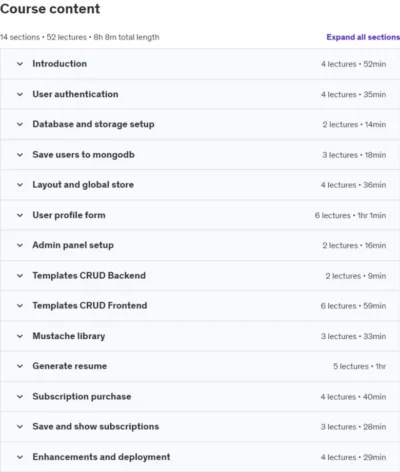Expand the Templates CRUD Backend chevron
The width and height of the screenshot is (400, 472).
[20, 276]
